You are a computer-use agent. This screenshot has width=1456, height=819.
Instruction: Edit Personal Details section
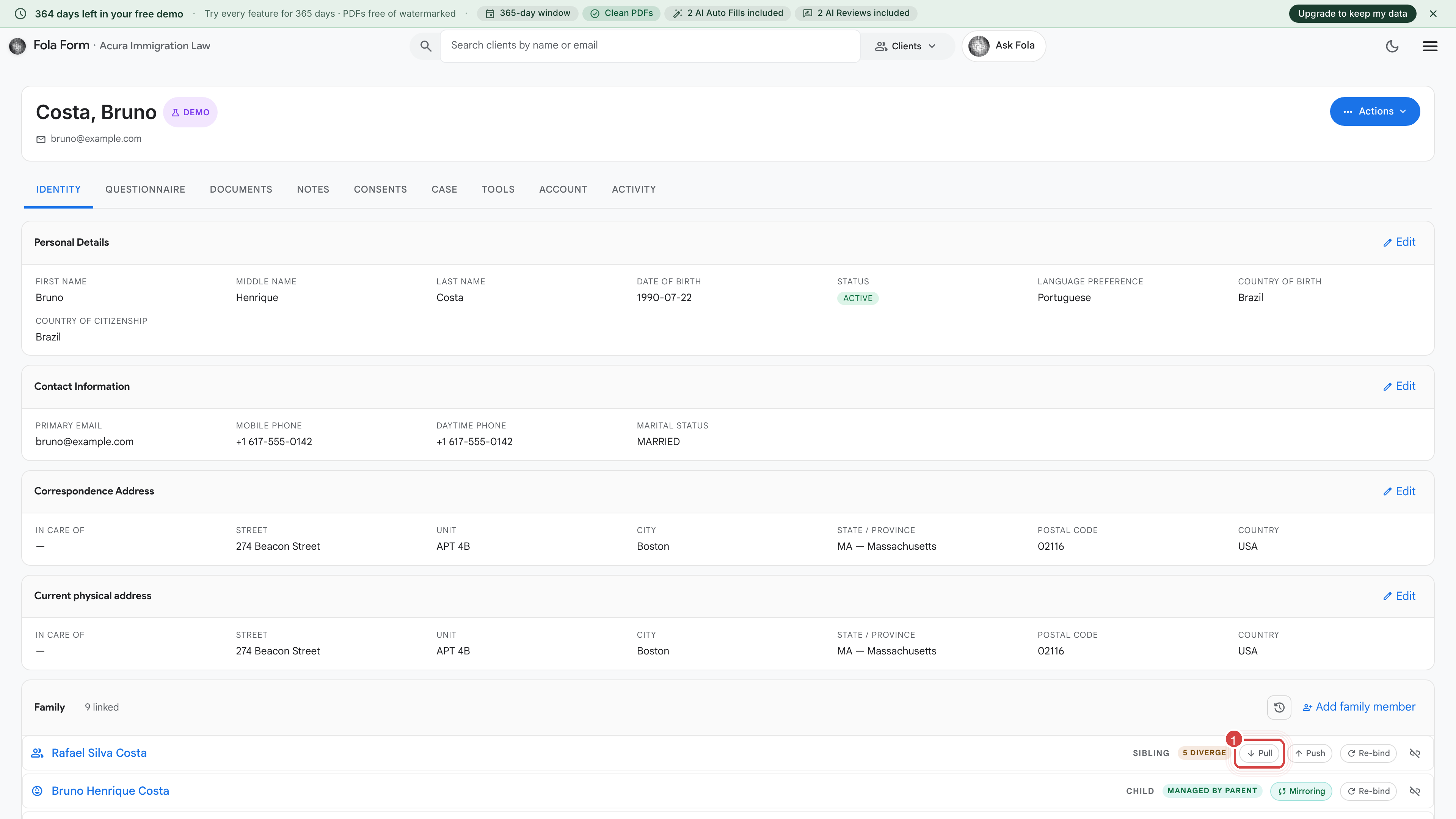click(x=1399, y=242)
